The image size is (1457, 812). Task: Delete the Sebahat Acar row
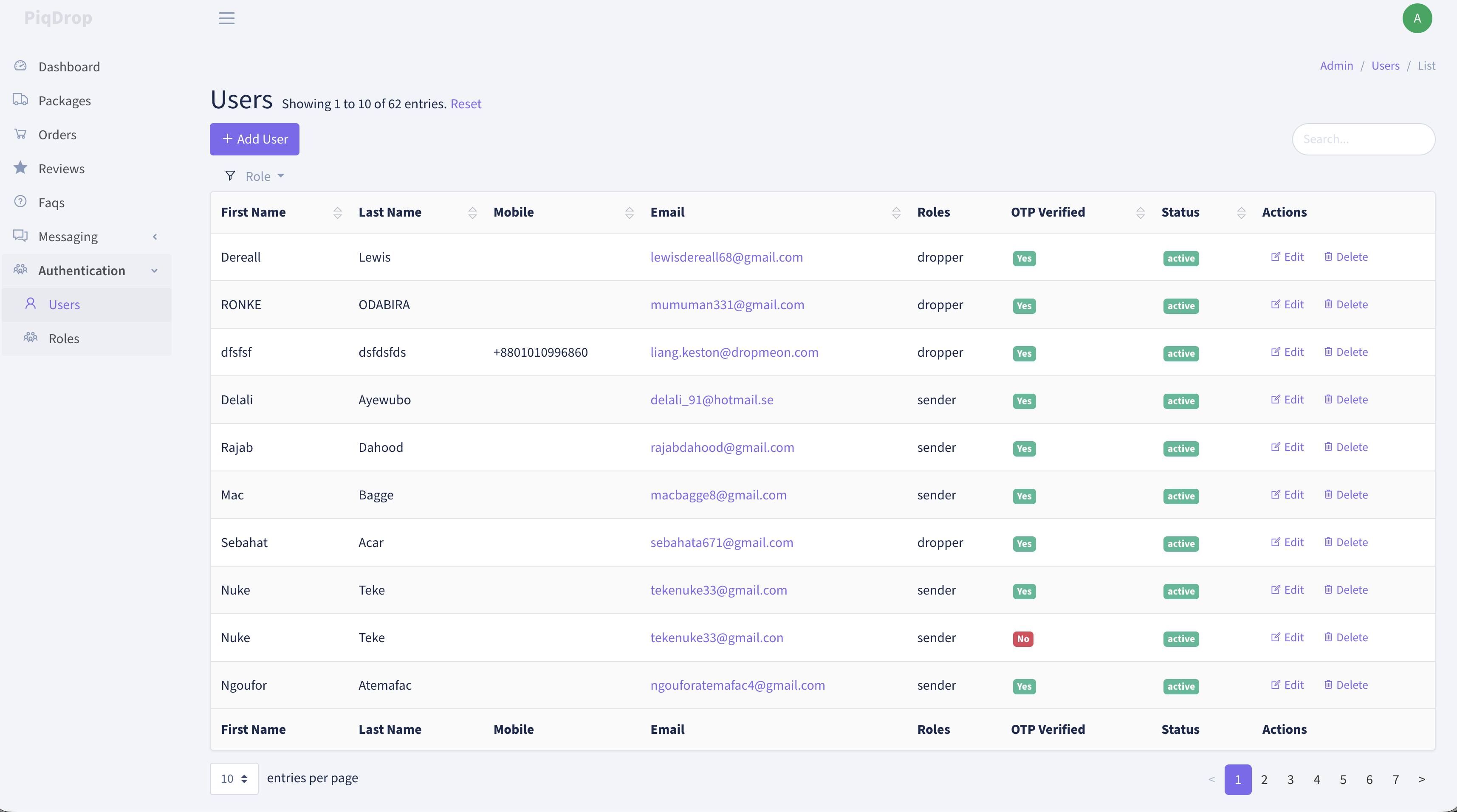tap(1346, 542)
